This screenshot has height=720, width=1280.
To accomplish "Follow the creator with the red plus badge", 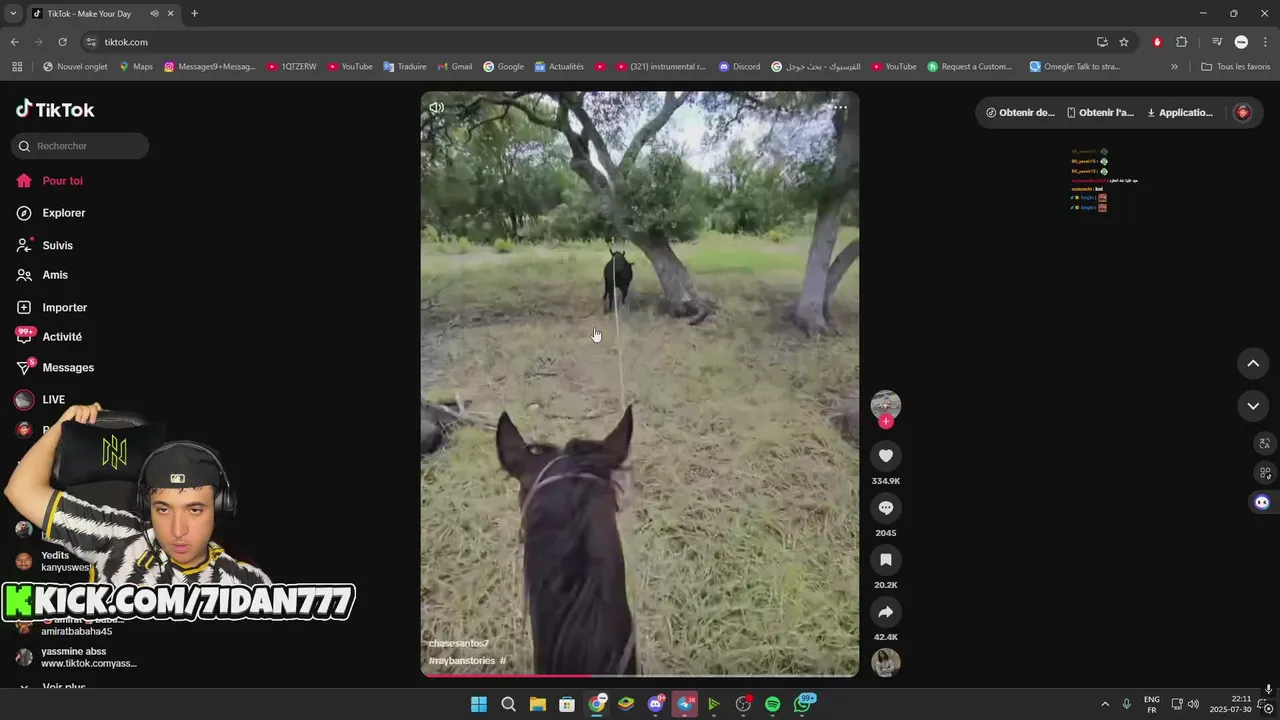I will tap(885, 422).
